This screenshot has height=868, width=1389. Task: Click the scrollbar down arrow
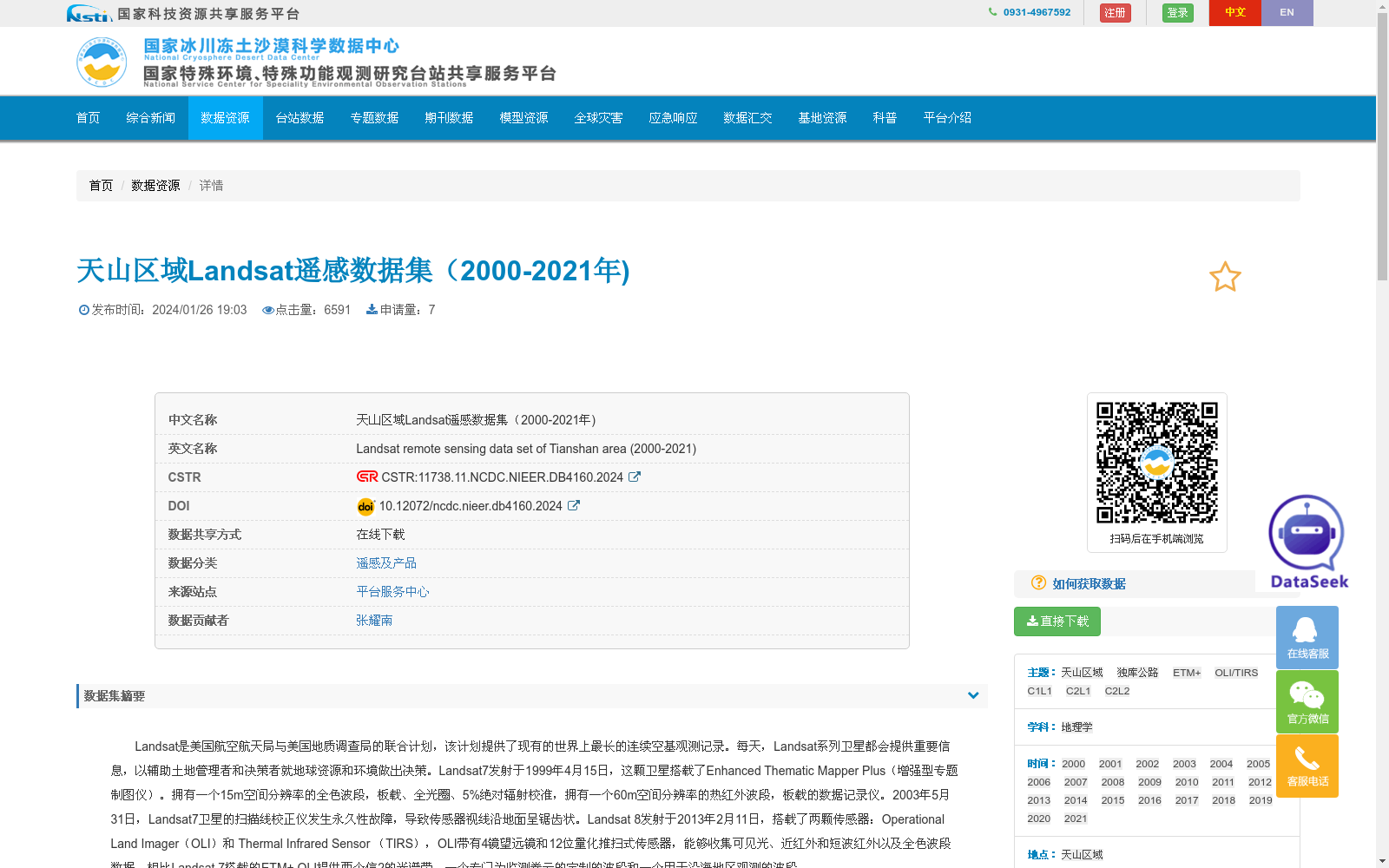pyautogui.click(x=1382, y=862)
